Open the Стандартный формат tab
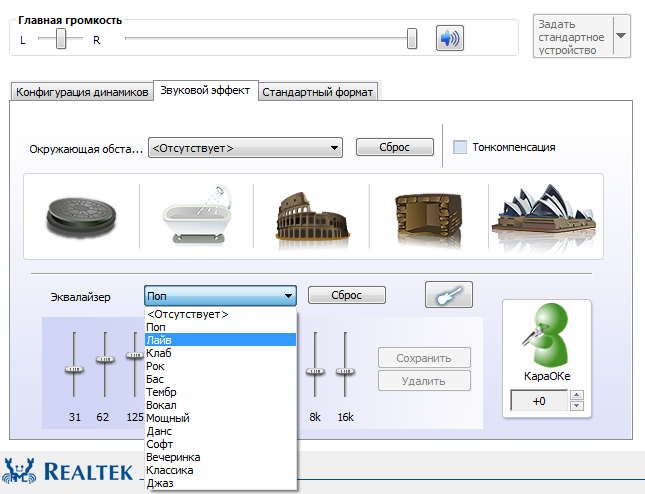The width and height of the screenshot is (645, 494). [x=318, y=92]
